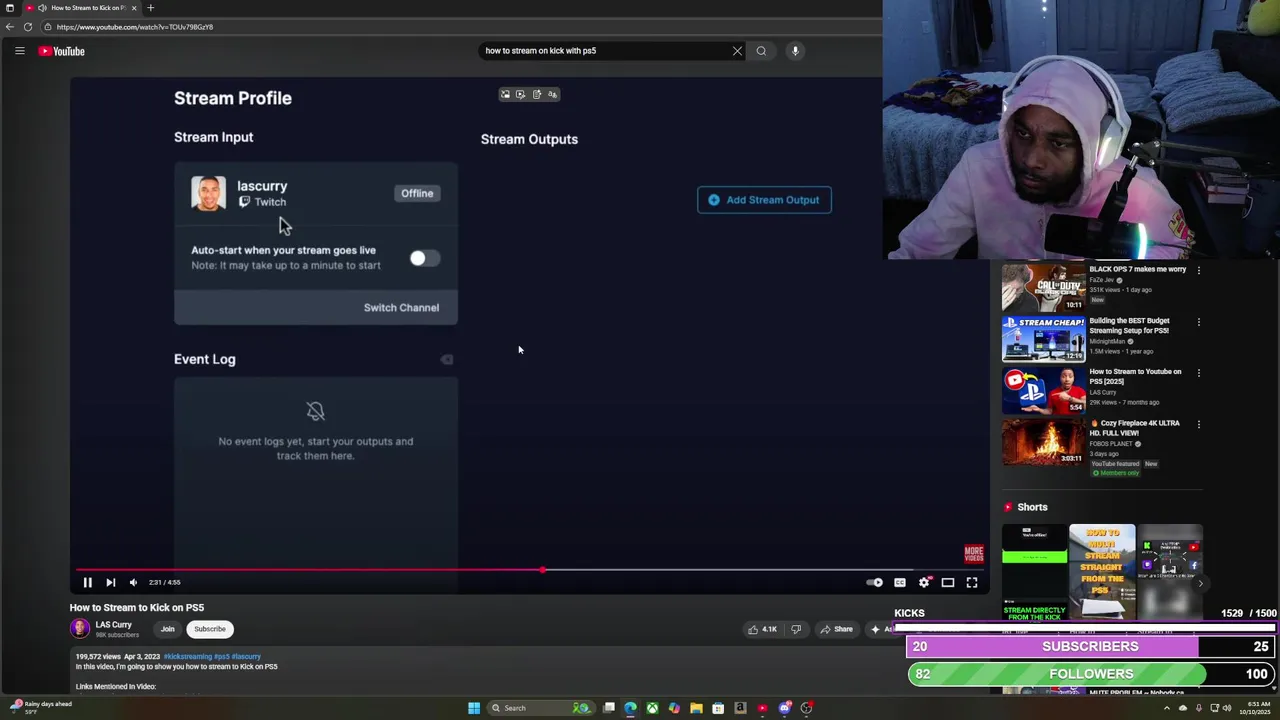
Task: Click the browser address bar URL
Action: [135, 27]
